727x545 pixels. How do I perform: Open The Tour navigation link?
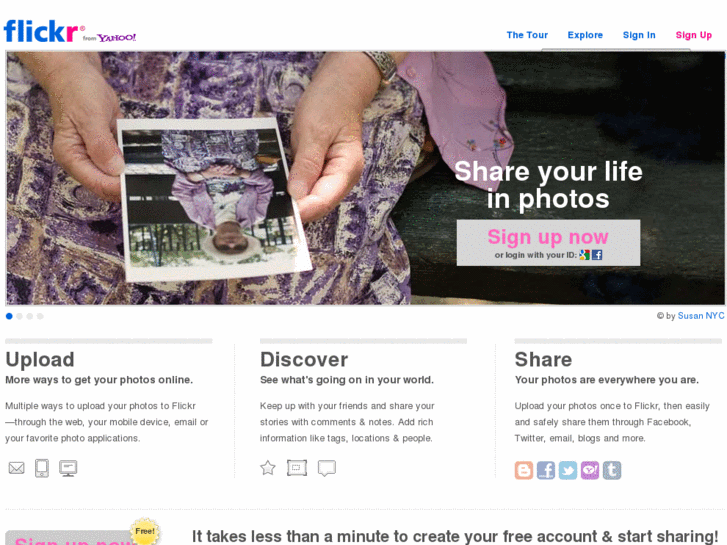(527, 35)
